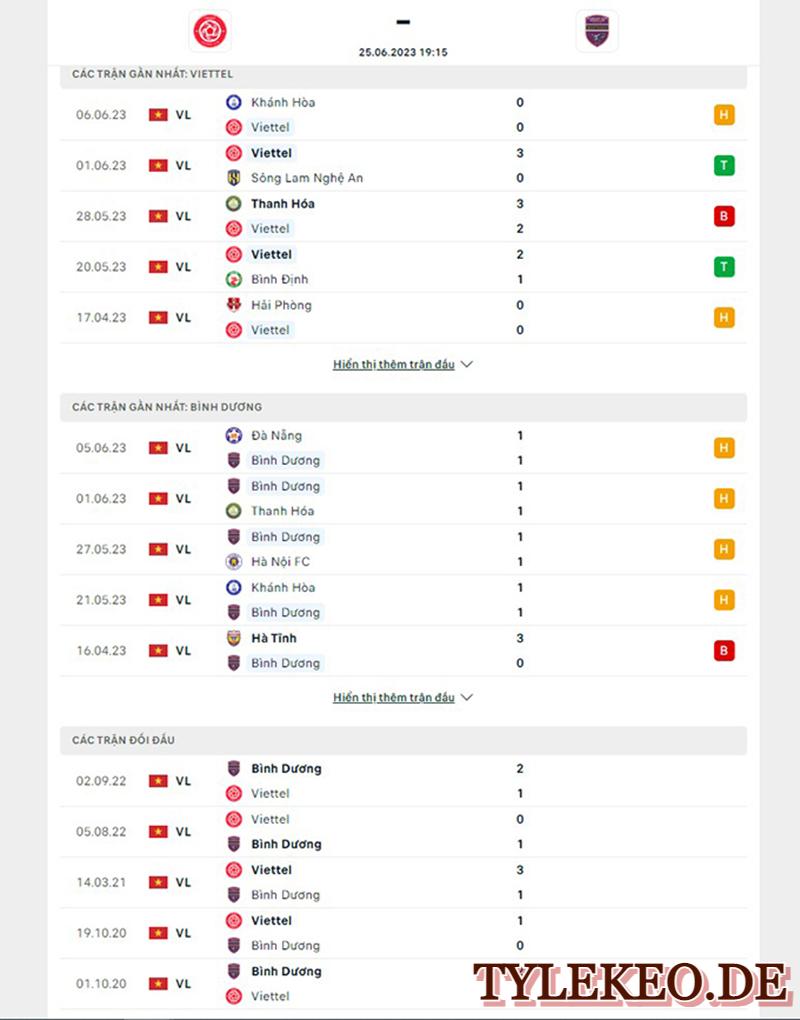Open the 02.09.22 Bình Dương vs Viettel match row

403,781
